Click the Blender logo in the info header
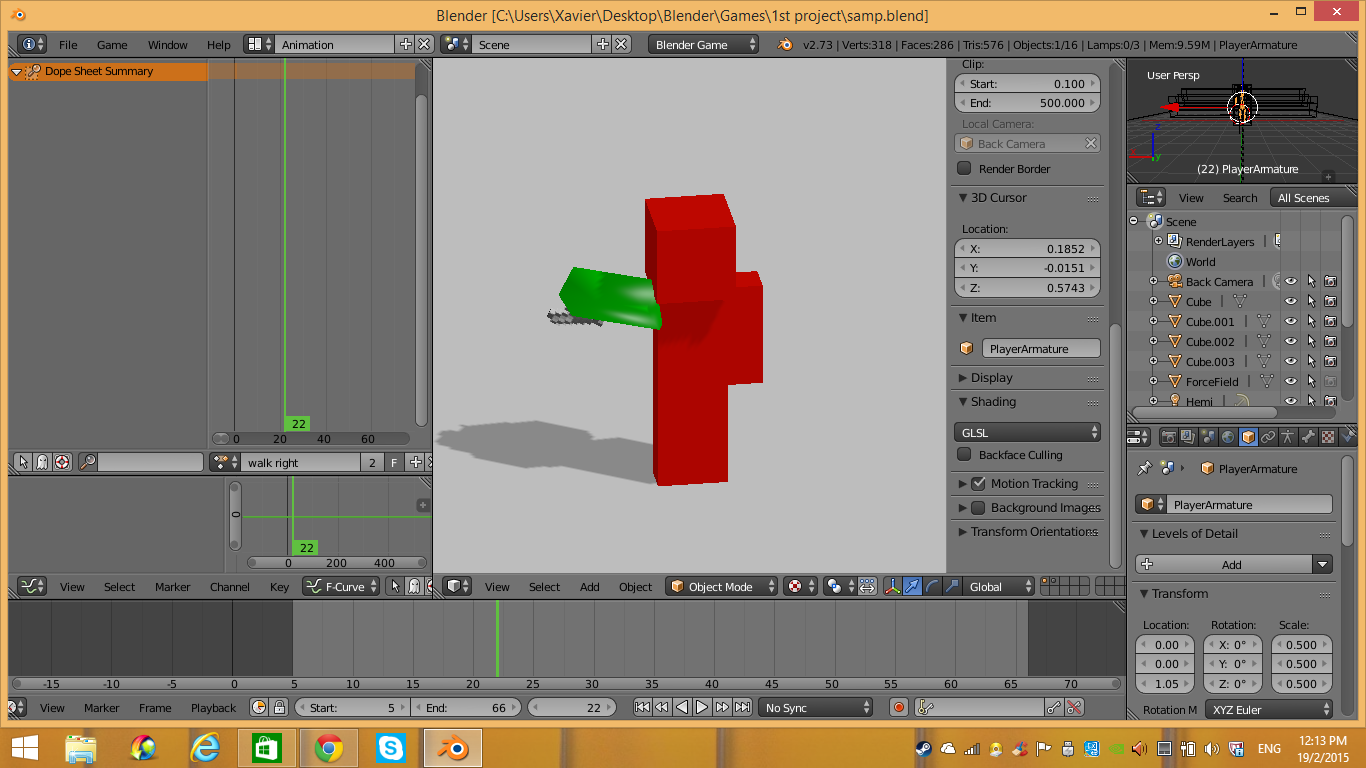Screen dimensions: 1366x768 (x=785, y=44)
